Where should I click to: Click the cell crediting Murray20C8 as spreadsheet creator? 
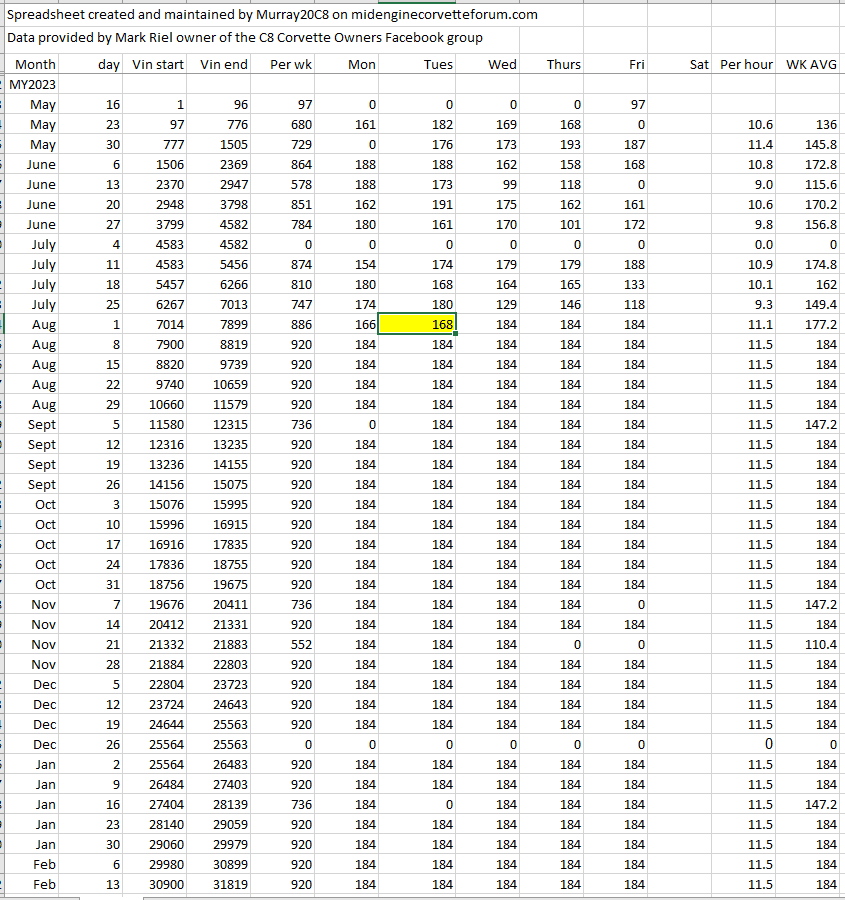(x=272, y=14)
